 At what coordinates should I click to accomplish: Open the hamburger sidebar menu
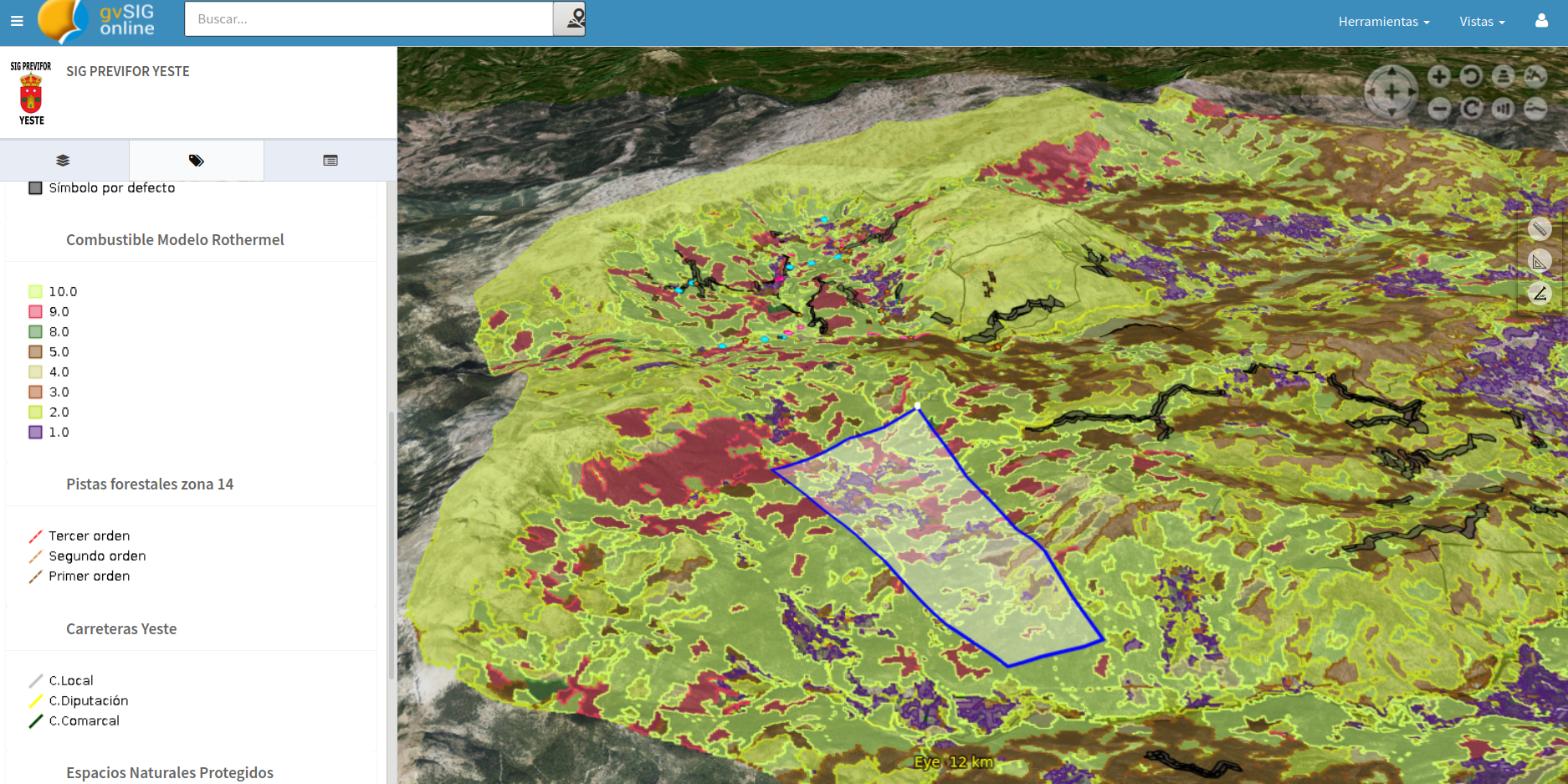(x=17, y=21)
